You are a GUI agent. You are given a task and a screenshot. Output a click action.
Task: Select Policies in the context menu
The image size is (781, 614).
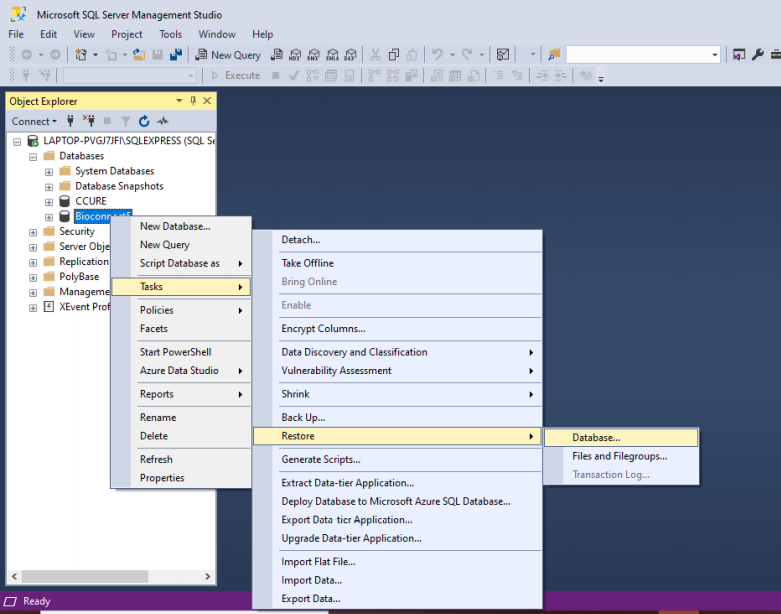(181, 310)
